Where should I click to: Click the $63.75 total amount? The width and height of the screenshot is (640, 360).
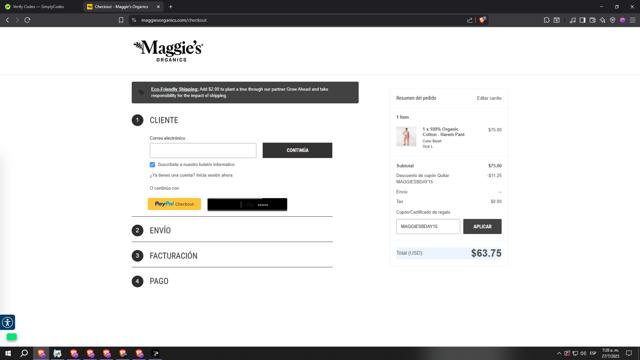486,253
